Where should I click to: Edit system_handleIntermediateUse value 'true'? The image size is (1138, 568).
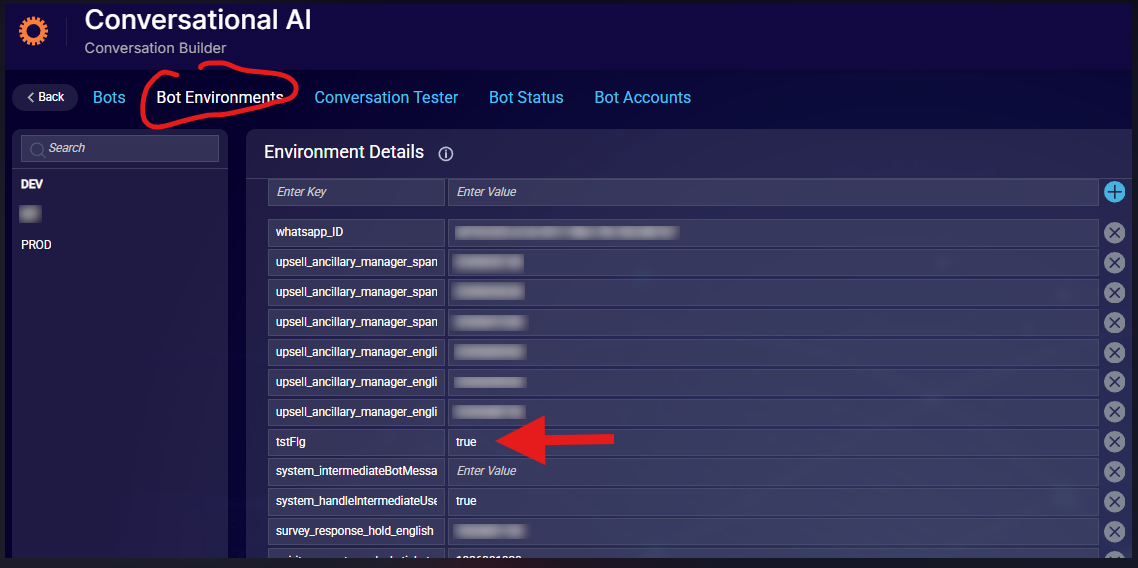[x=773, y=501]
